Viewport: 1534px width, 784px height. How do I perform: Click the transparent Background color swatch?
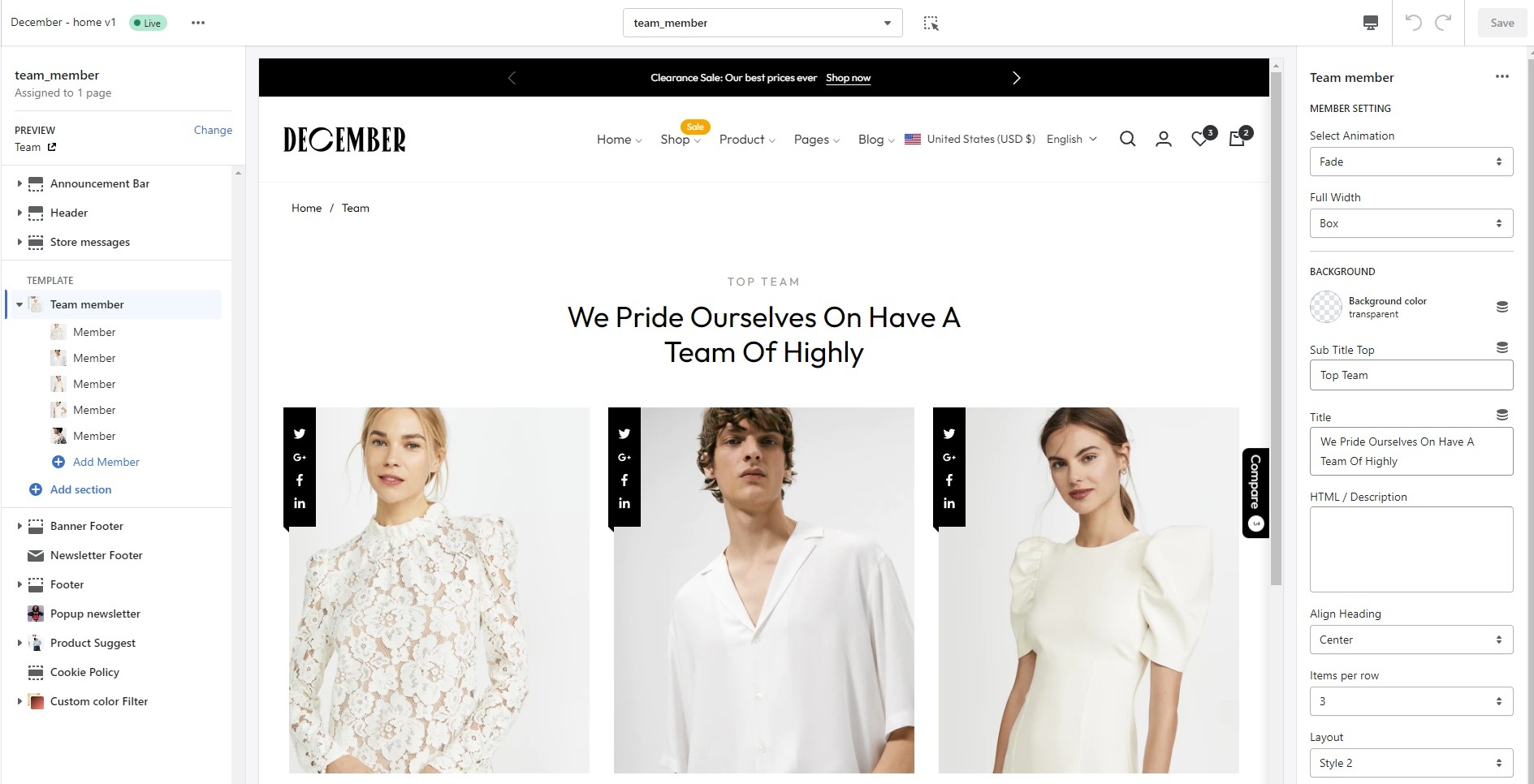[1326, 307]
